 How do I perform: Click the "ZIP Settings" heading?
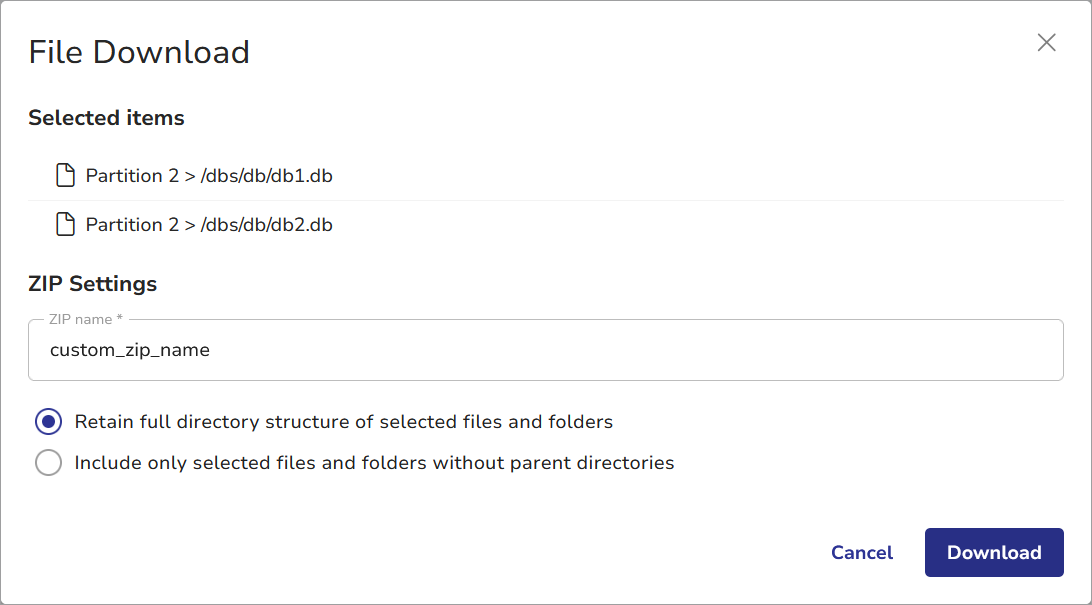[92, 284]
